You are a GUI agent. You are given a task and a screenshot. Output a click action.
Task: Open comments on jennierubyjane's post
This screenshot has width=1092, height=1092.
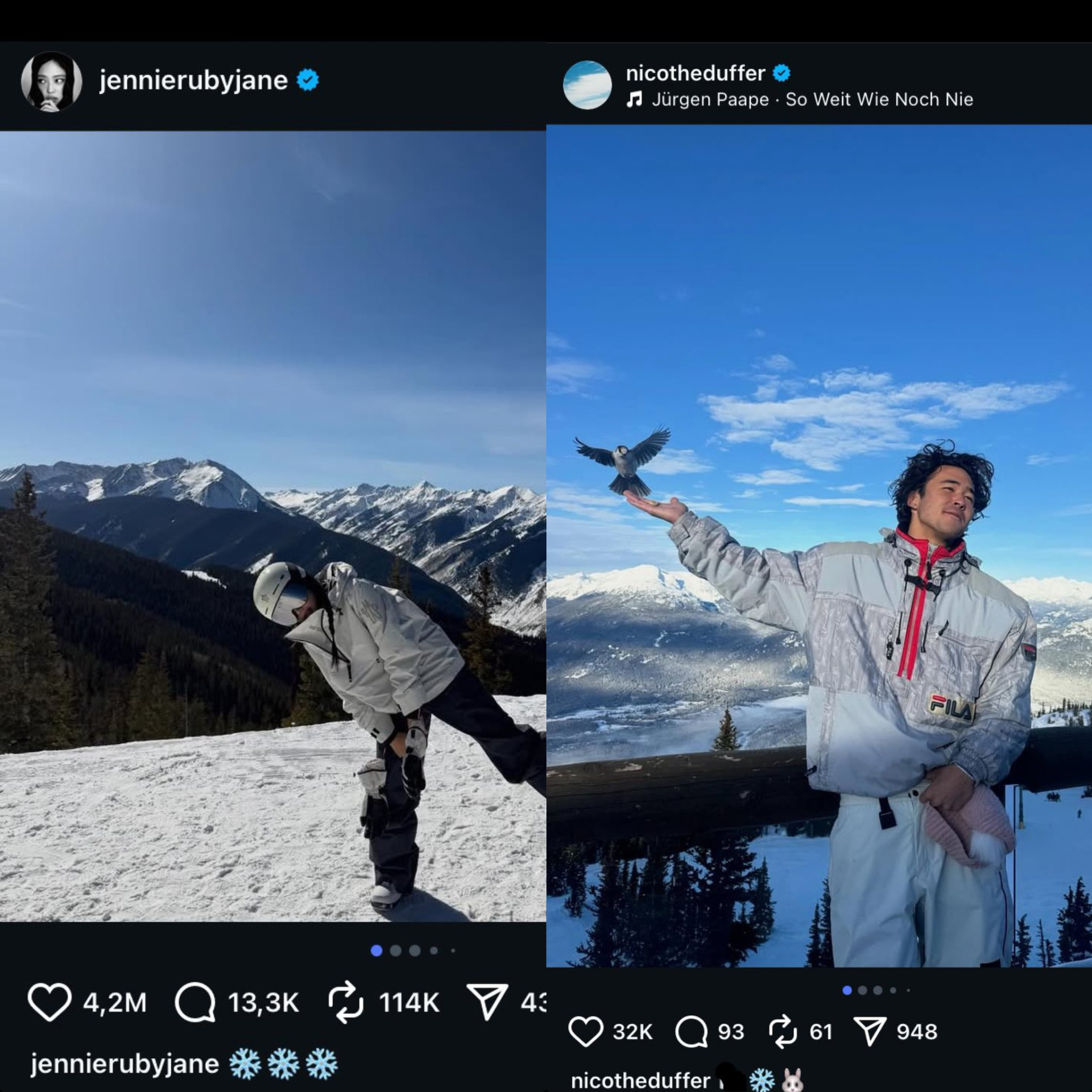coord(195,1003)
